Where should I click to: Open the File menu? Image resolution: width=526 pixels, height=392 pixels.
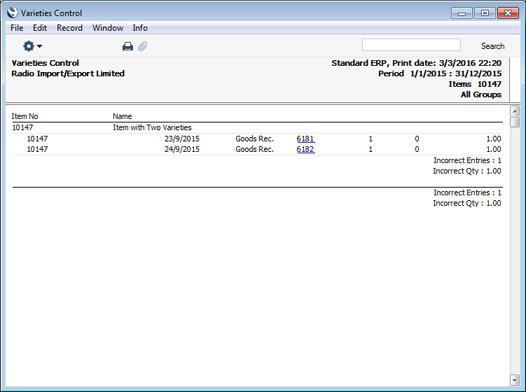click(x=17, y=28)
